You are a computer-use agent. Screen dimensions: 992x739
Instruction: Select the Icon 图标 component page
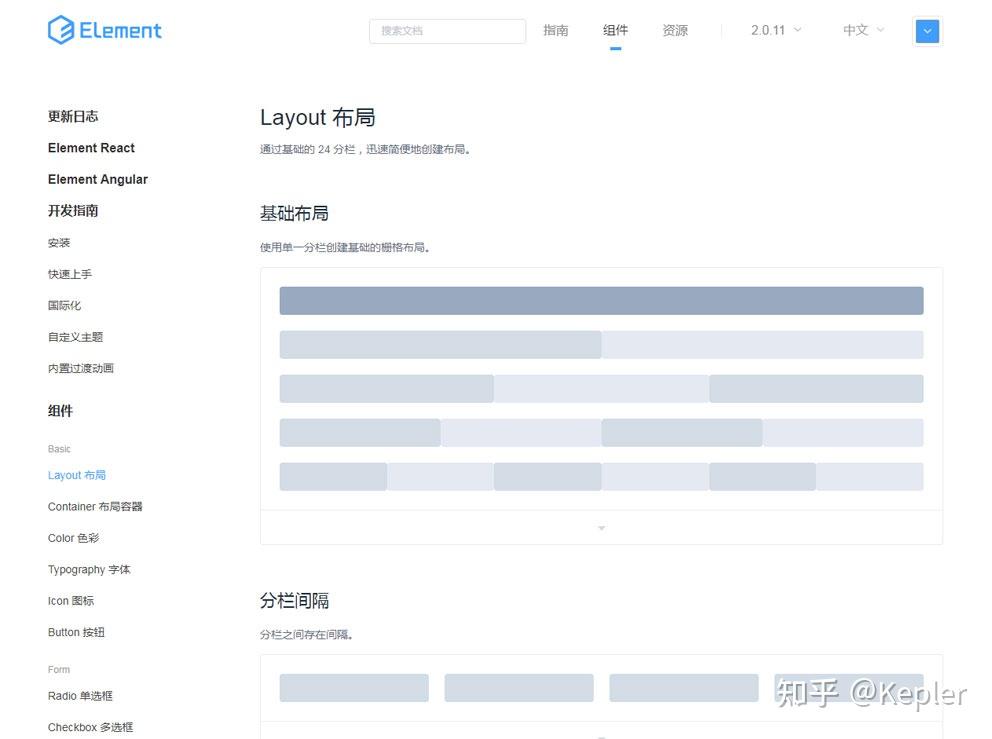click(x=71, y=600)
